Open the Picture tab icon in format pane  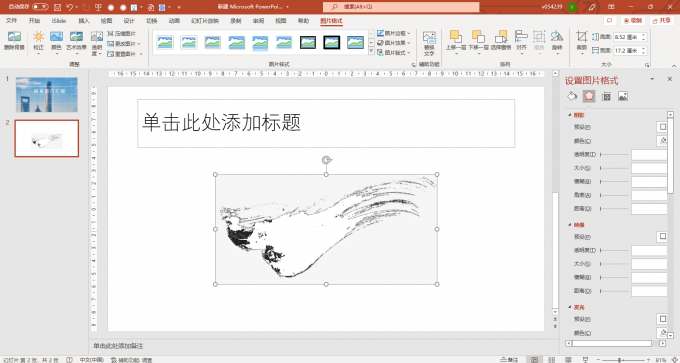pyautogui.click(x=623, y=96)
